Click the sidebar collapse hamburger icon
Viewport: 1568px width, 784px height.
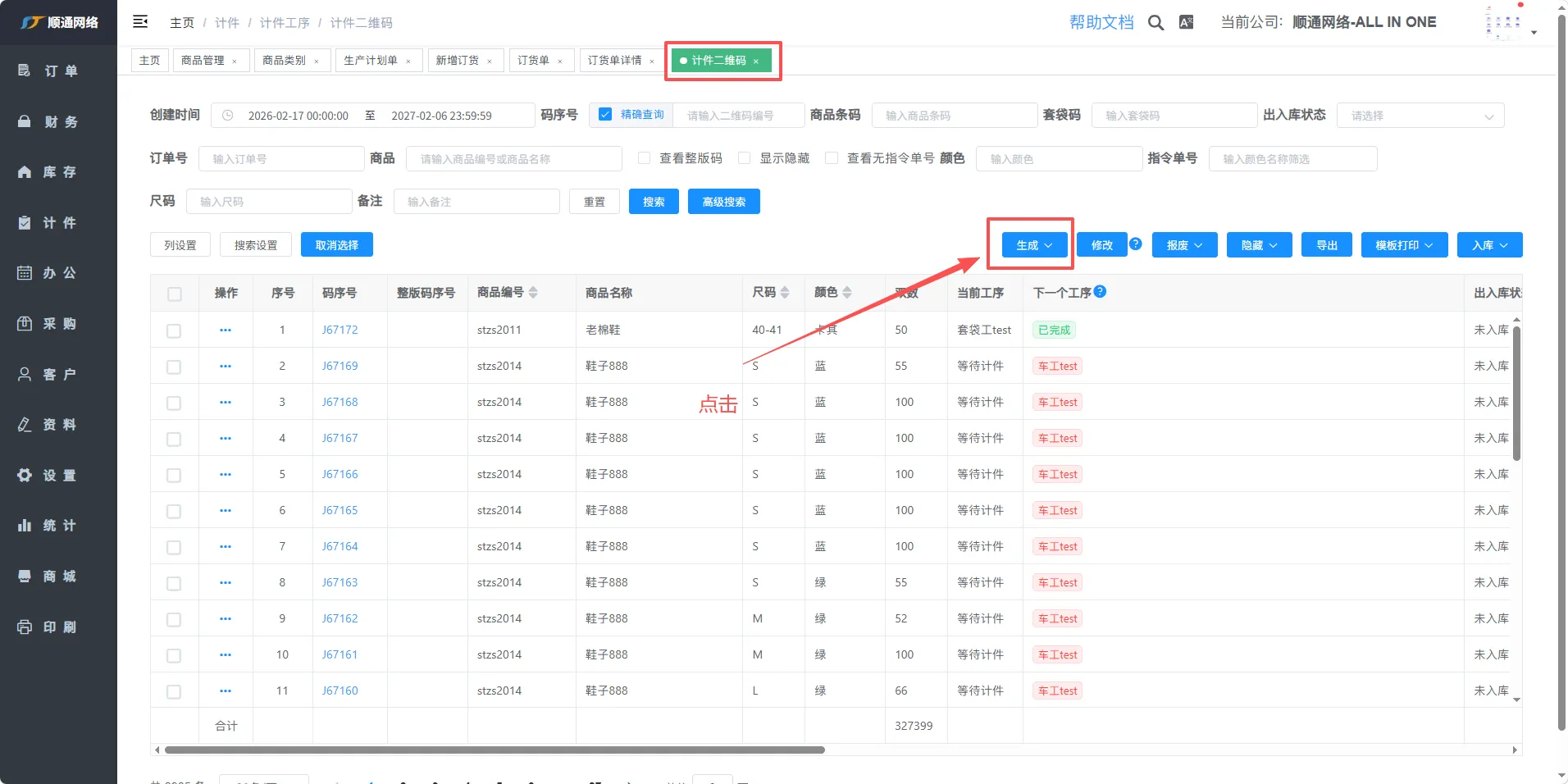tap(140, 22)
